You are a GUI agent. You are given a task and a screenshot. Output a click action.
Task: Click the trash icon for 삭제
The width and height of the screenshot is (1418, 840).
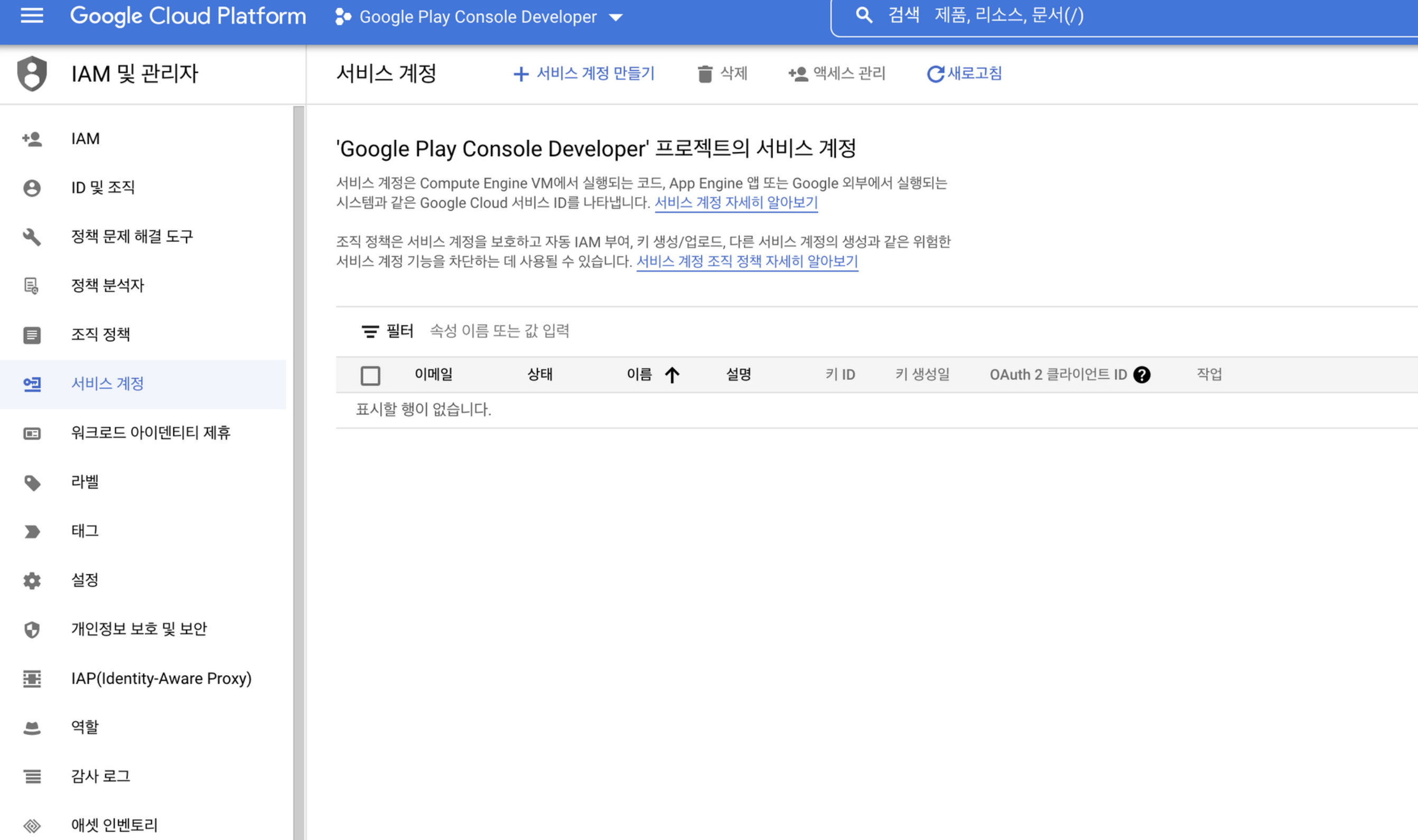coord(705,73)
